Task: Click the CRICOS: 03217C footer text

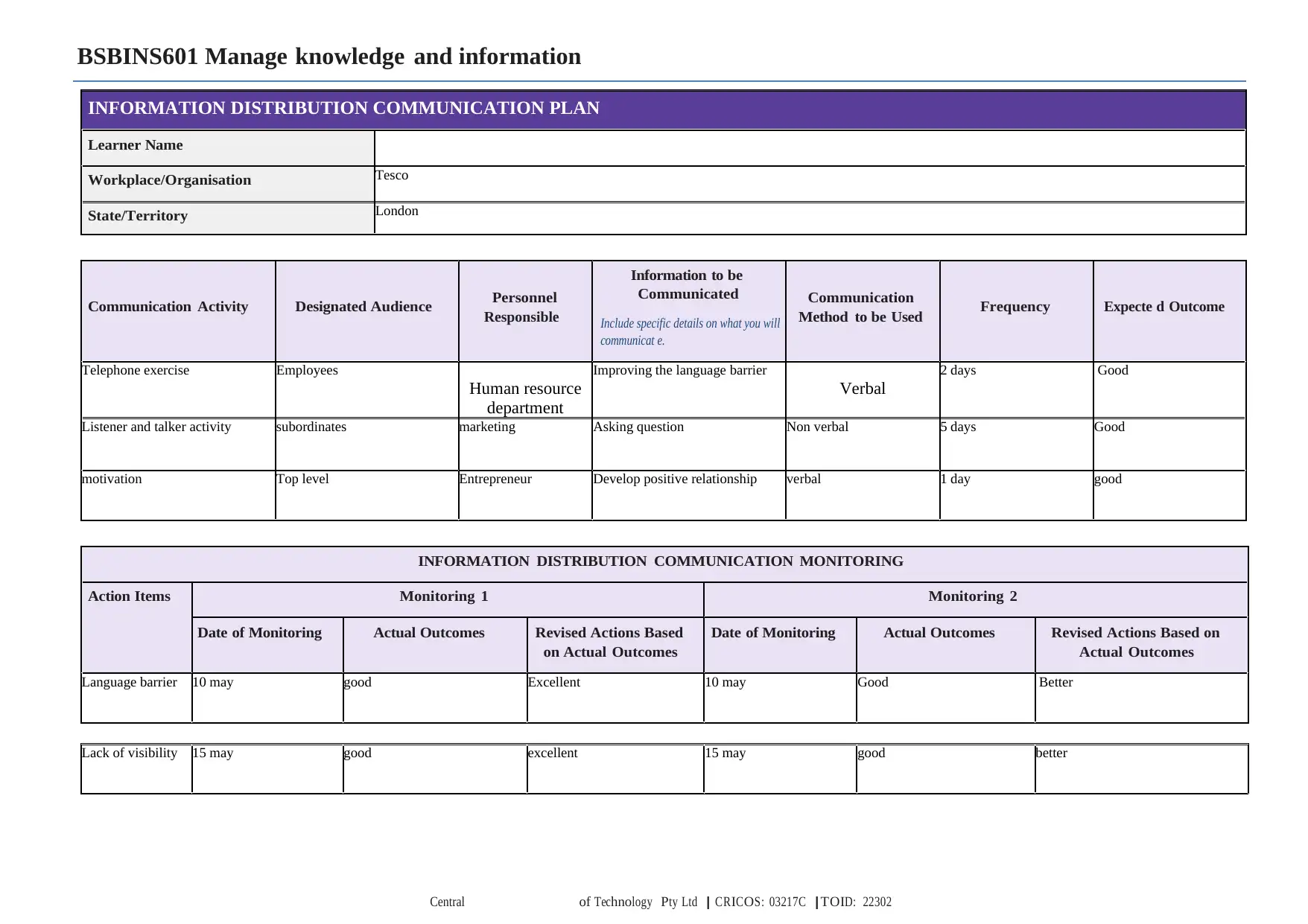Action: (x=761, y=902)
